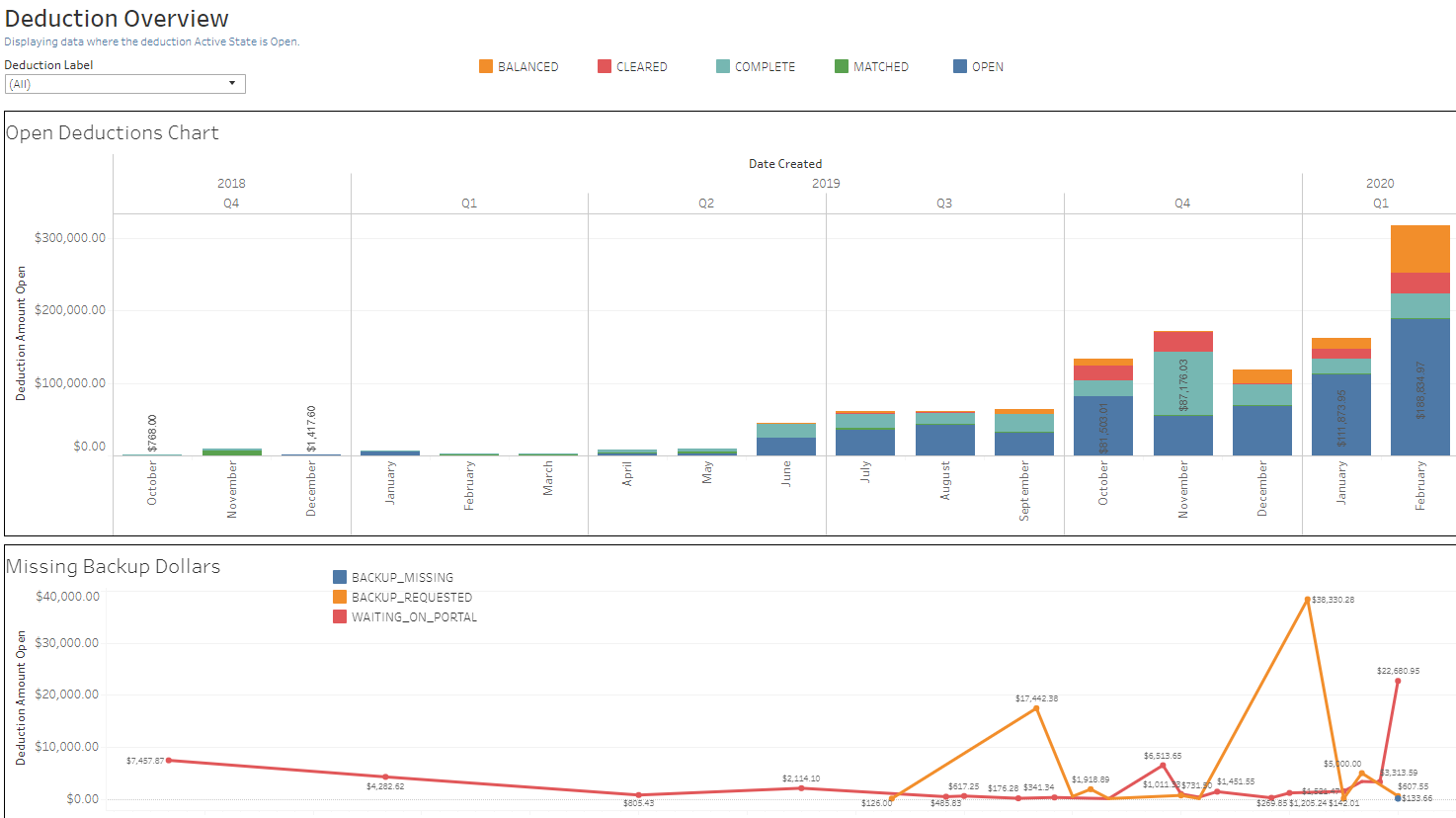Click the CLEARED red legend swatch
1456x818 pixels.
point(605,66)
